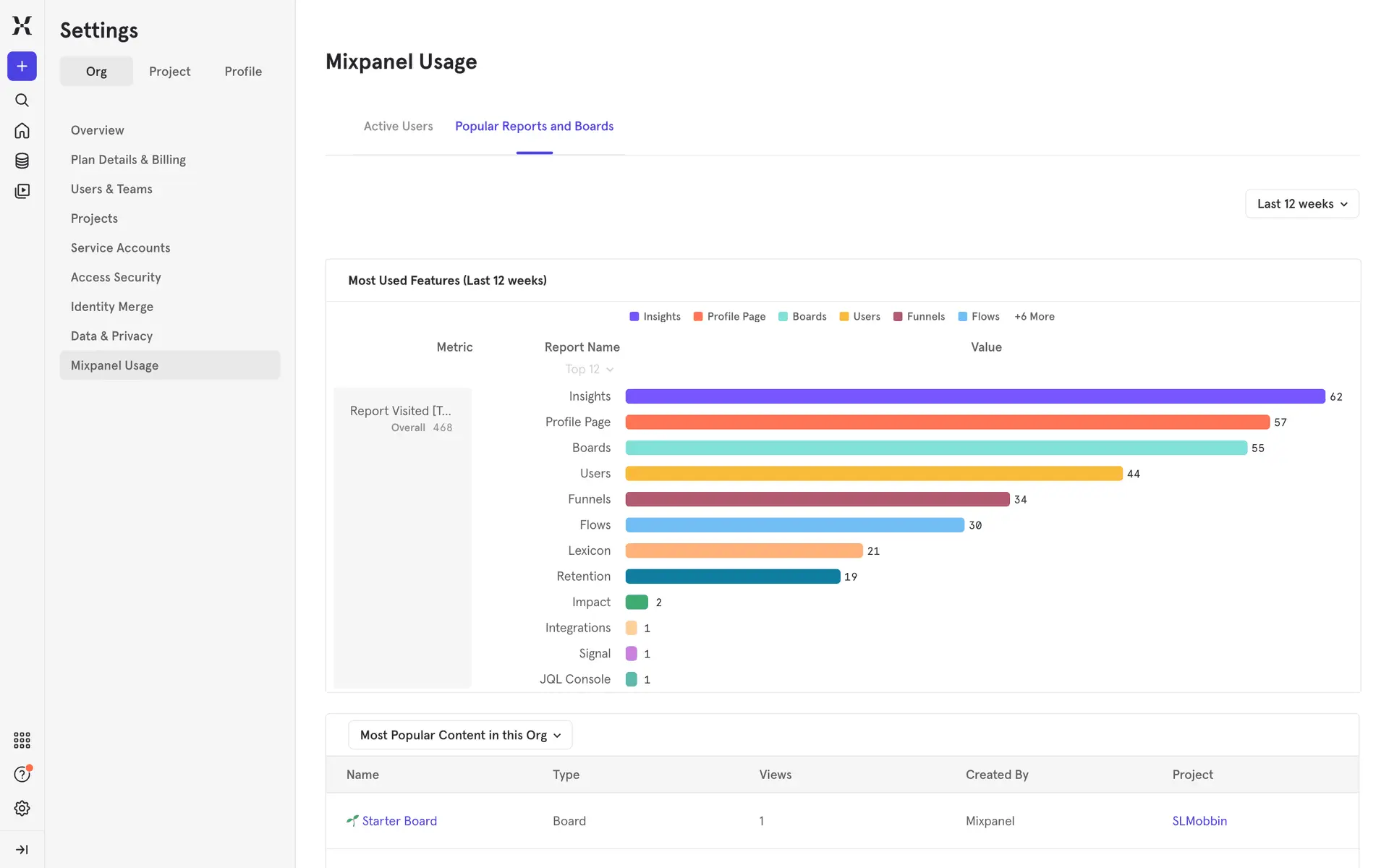Open the Last 12 weeks dropdown
Screen dimensions: 1389x868
[1301, 204]
